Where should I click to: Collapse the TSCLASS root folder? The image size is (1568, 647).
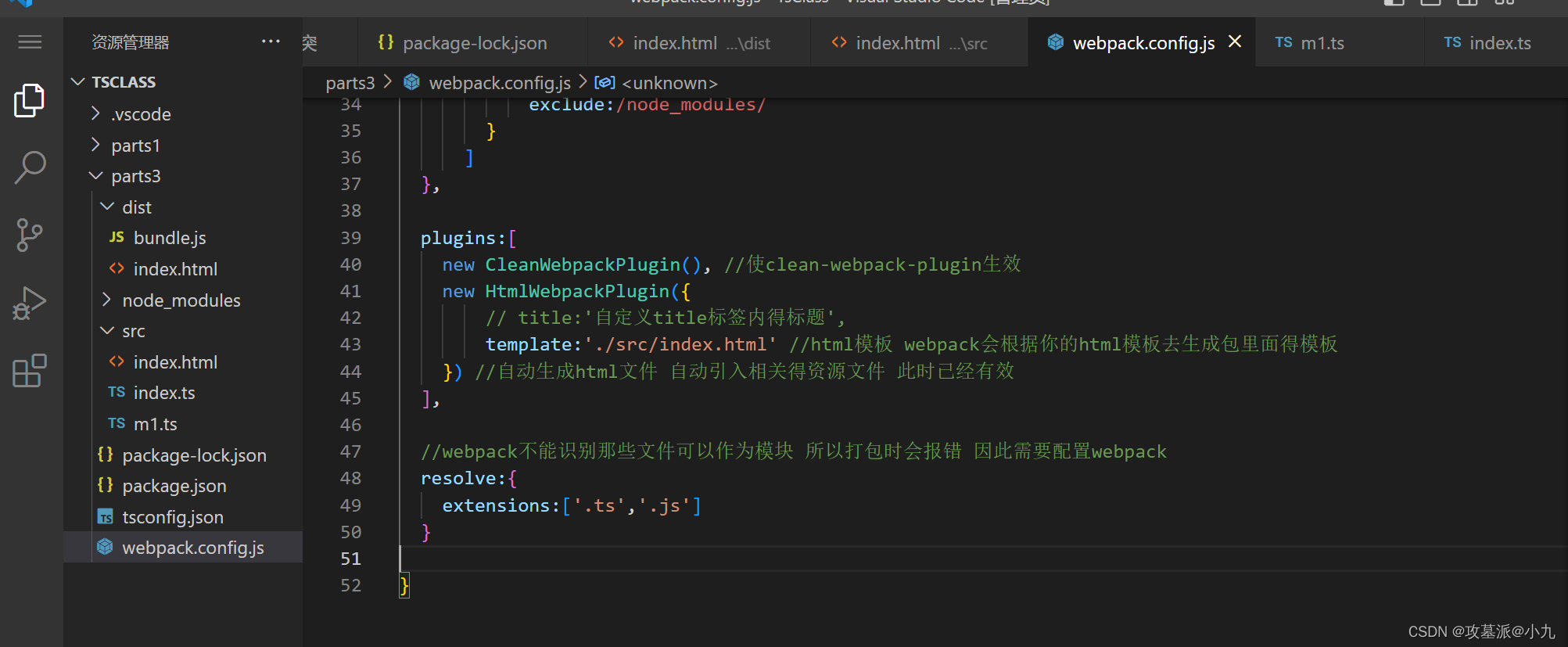click(77, 81)
